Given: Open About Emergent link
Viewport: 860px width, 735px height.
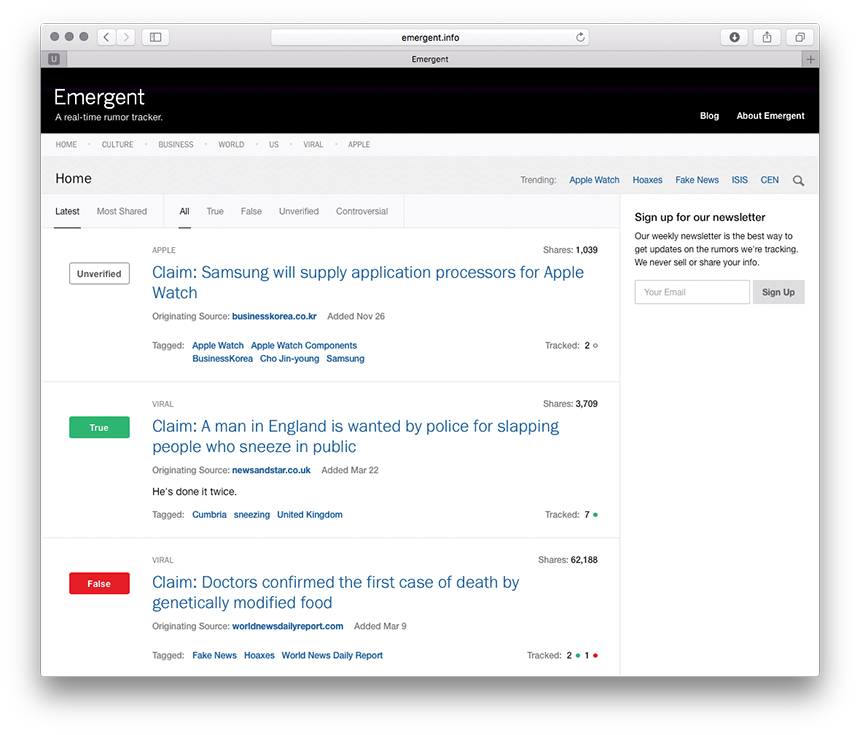Looking at the screenshot, I should (770, 116).
